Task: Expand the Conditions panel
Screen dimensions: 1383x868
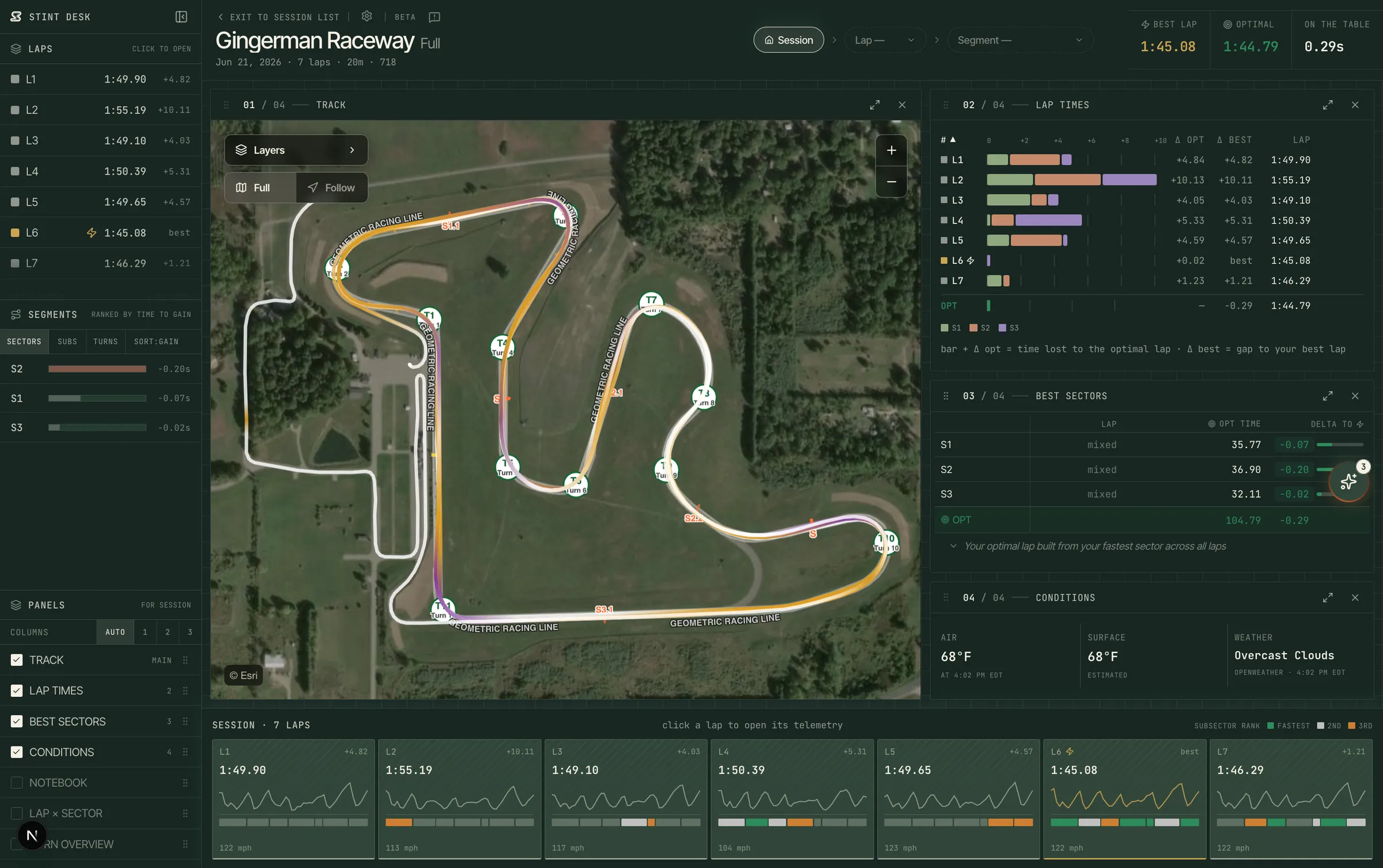Action: pos(1328,597)
